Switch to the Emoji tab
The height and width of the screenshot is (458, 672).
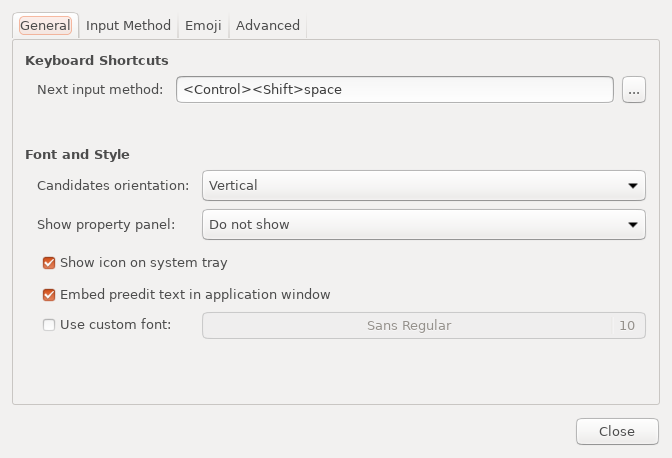[203, 26]
